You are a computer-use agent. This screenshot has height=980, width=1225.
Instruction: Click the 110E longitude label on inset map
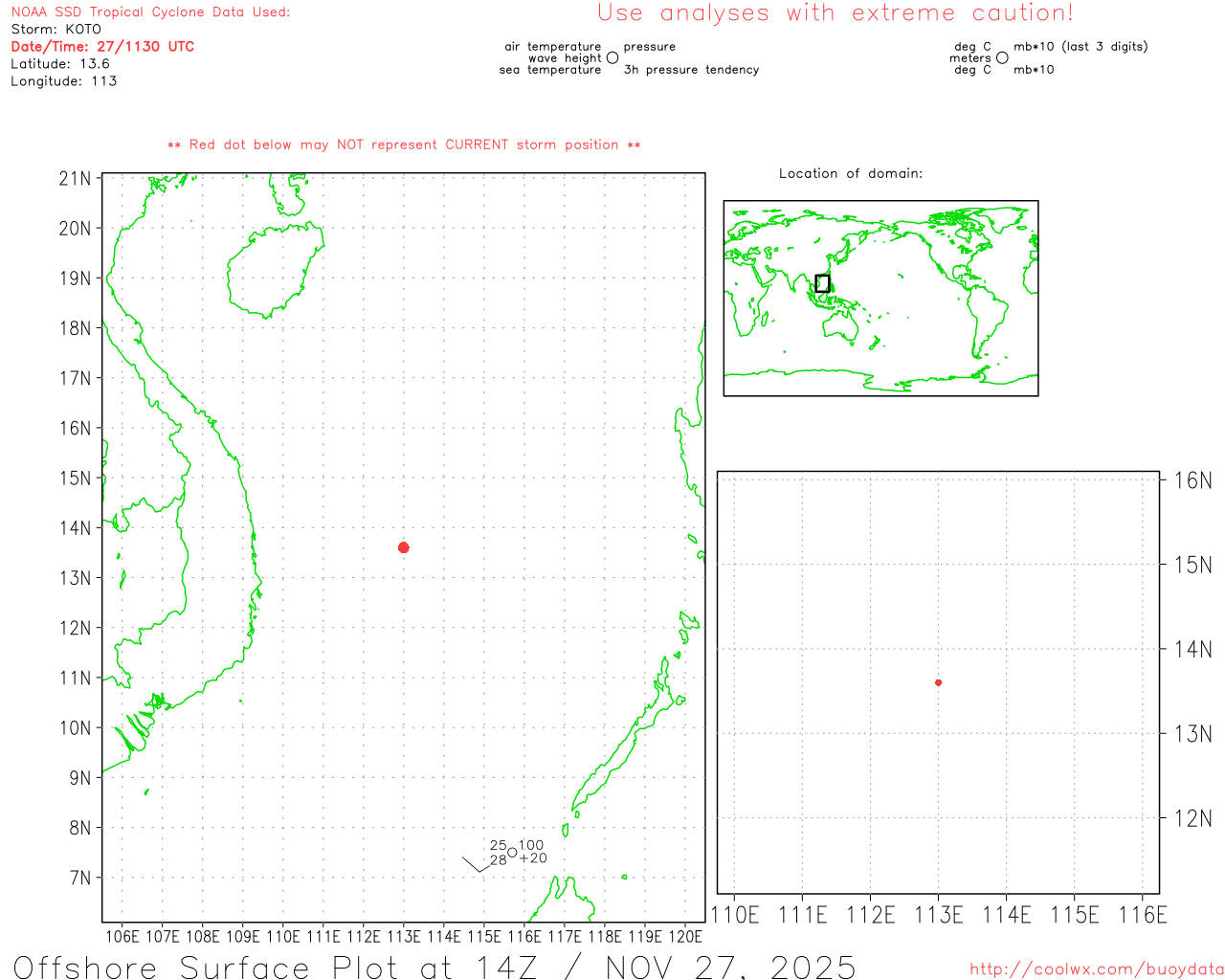coord(734,915)
